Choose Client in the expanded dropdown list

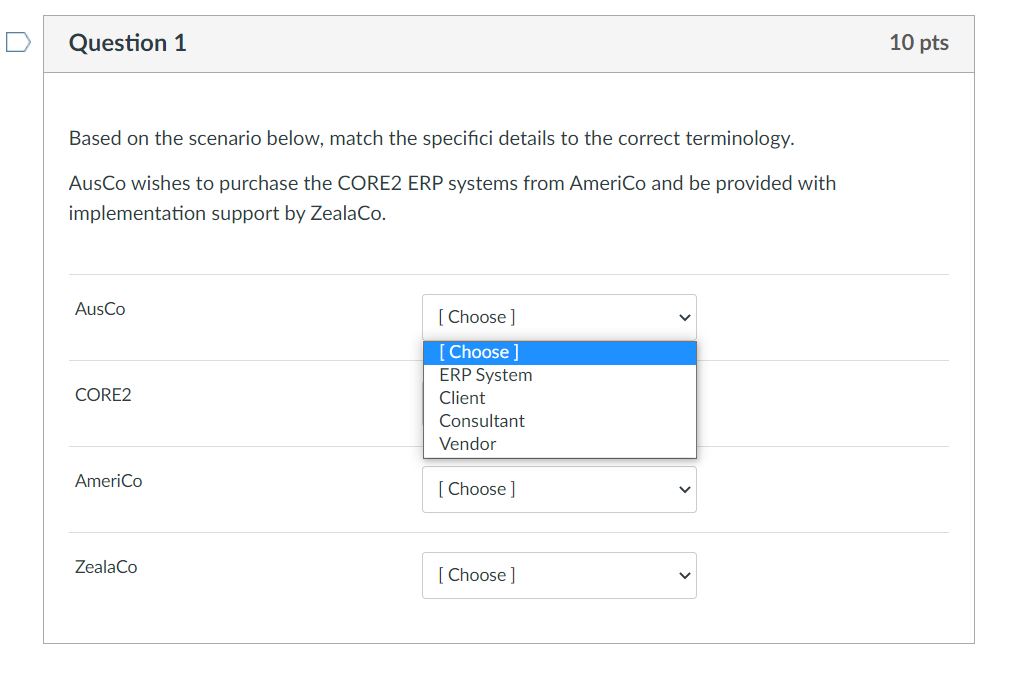click(x=462, y=397)
